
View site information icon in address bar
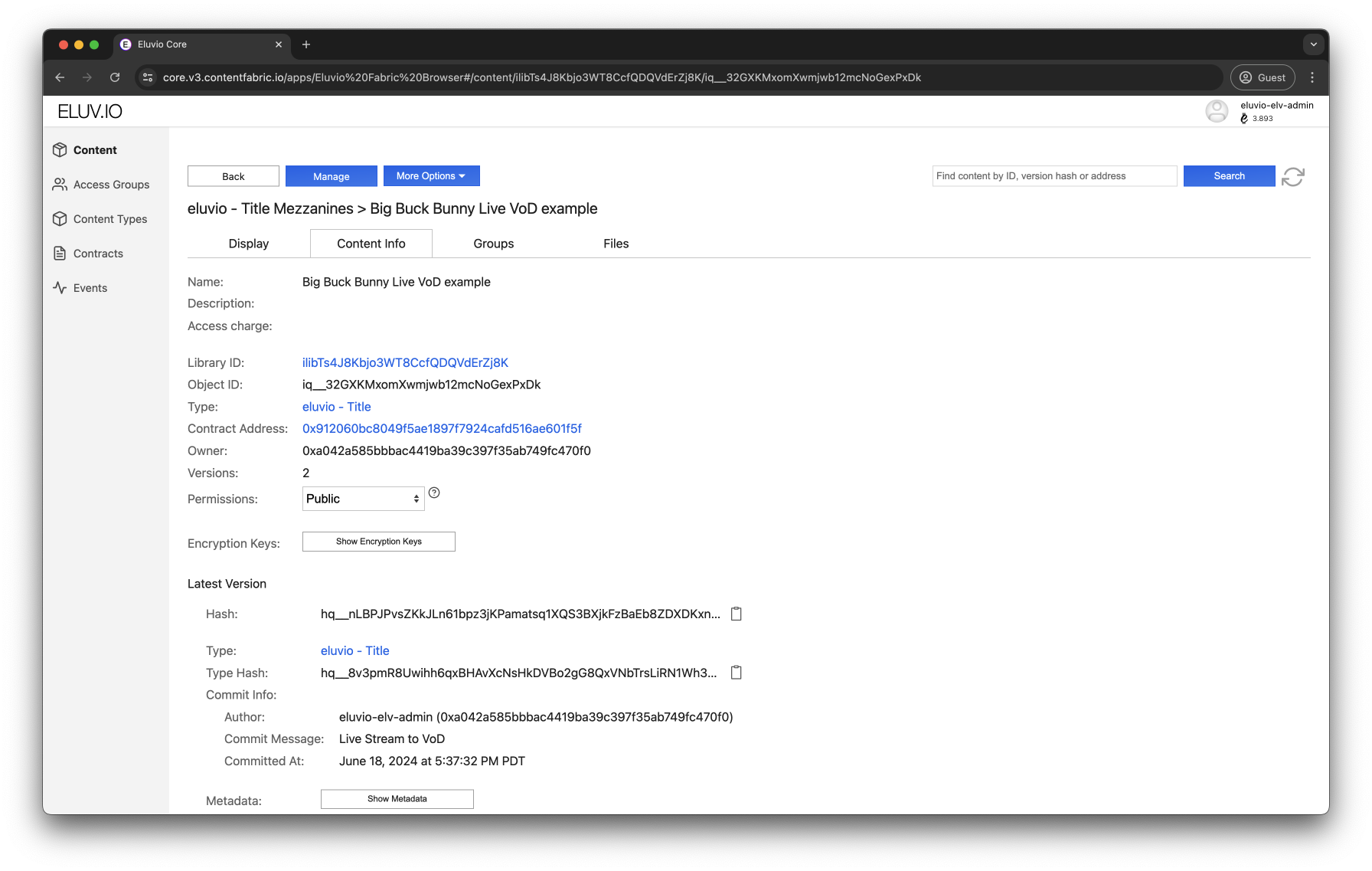pos(149,77)
